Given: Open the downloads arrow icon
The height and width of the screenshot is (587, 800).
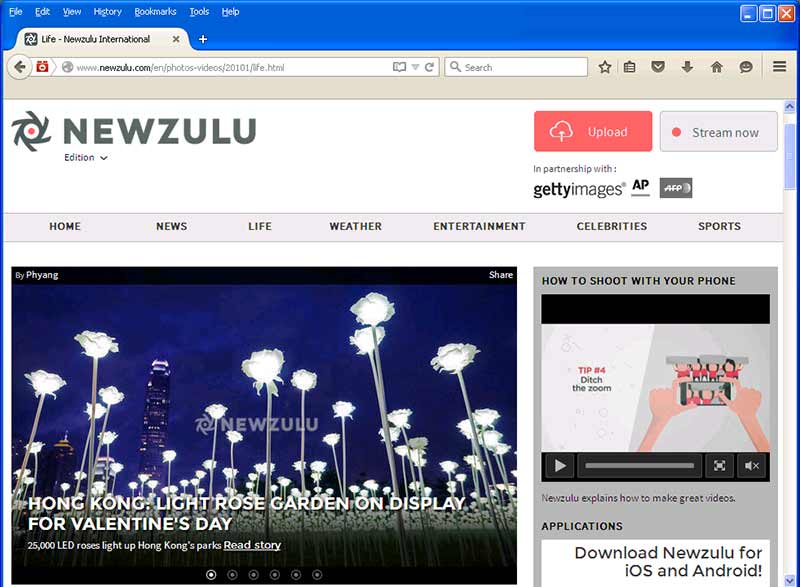Looking at the screenshot, I should pos(687,67).
